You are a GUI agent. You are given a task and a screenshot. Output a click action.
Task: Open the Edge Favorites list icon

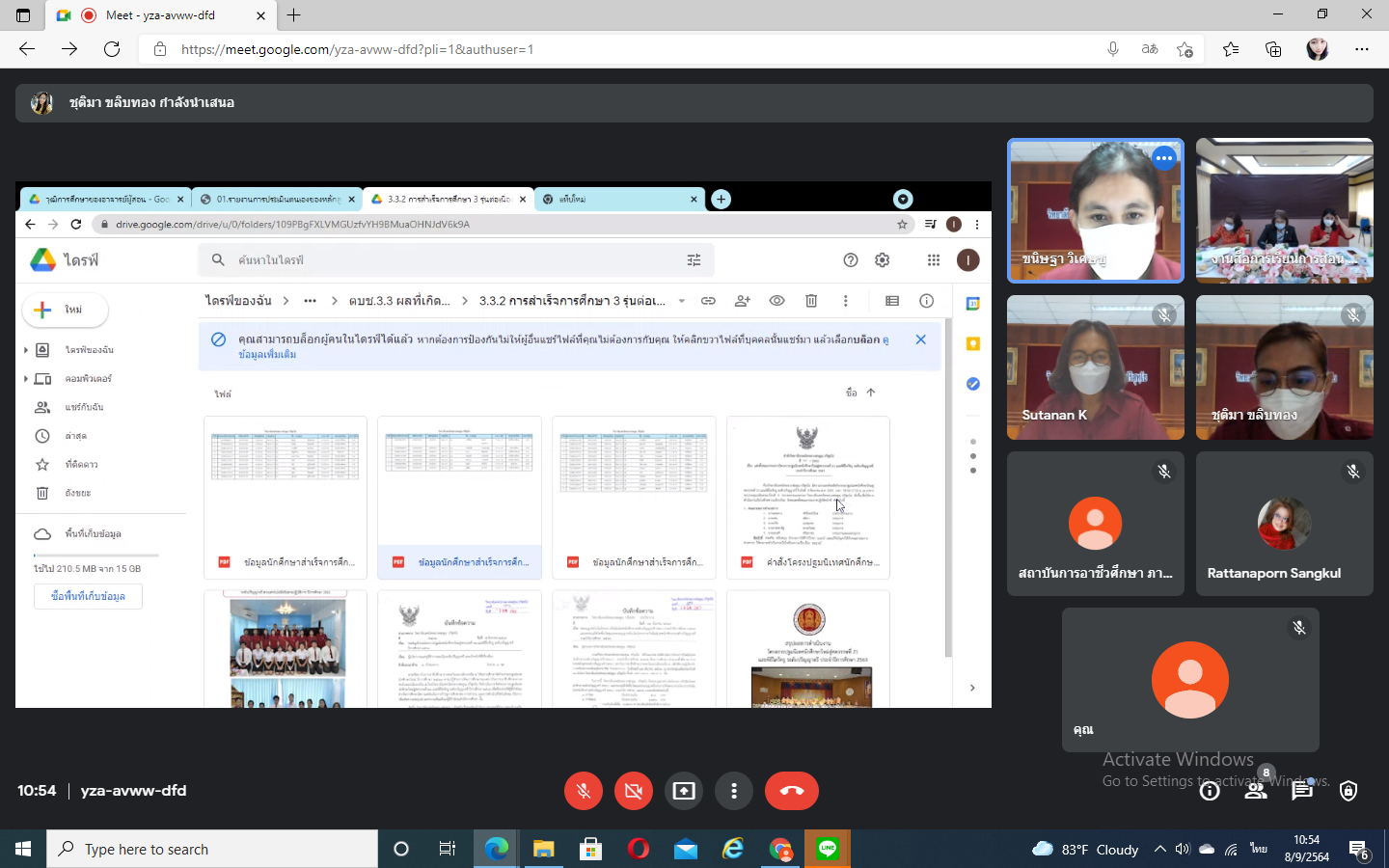coord(1231,49)
